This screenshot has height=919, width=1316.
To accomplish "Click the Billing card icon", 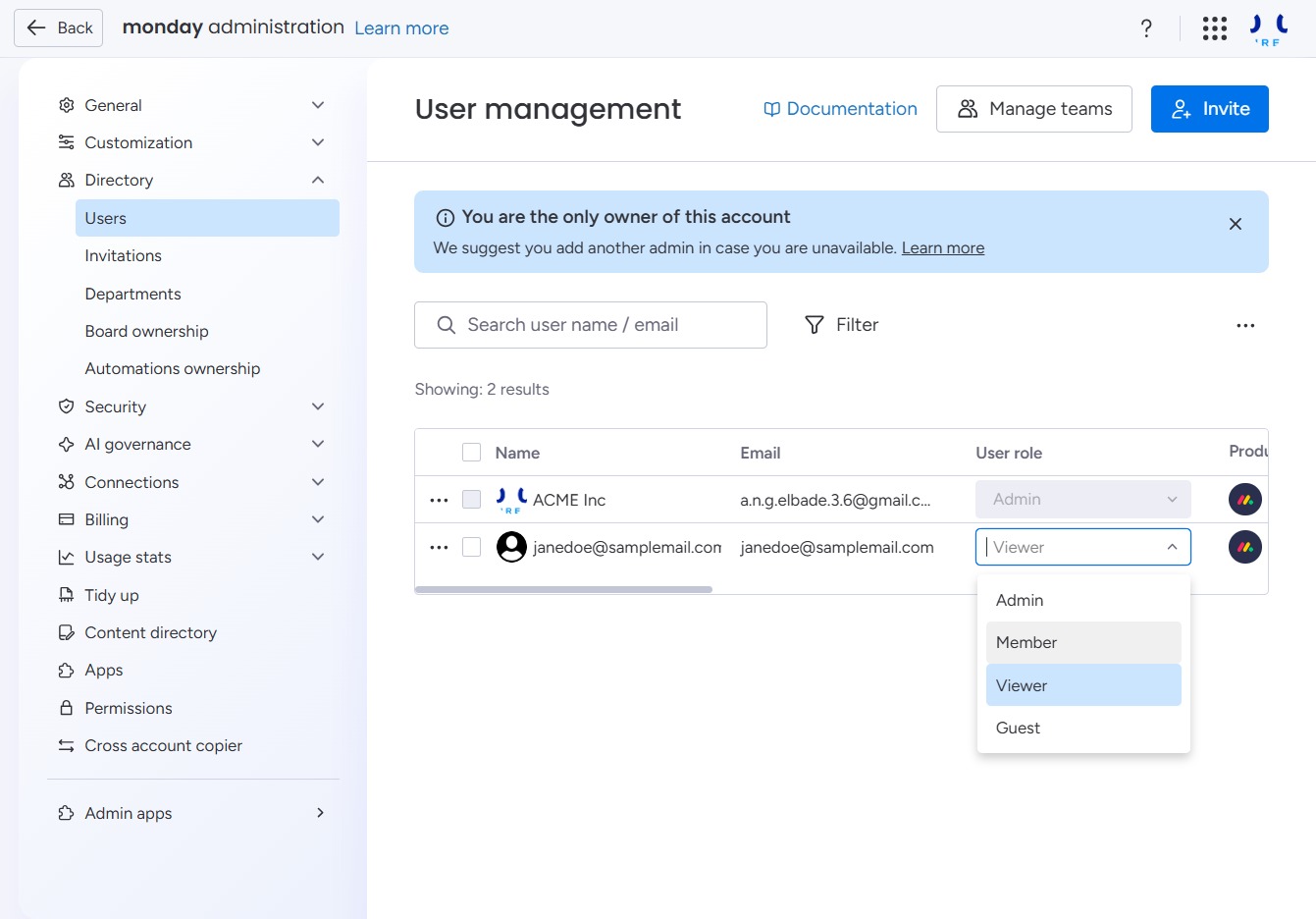I will click(67, 519).
